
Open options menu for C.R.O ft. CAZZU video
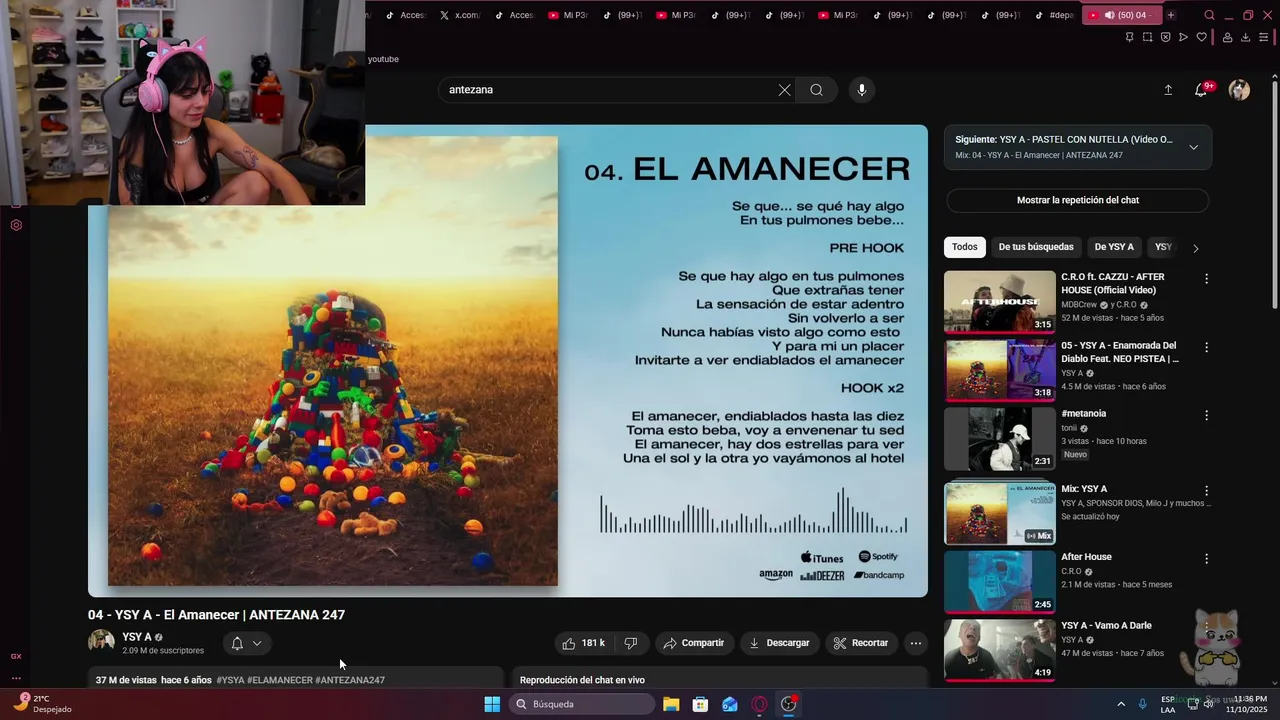coord(1206,279)
